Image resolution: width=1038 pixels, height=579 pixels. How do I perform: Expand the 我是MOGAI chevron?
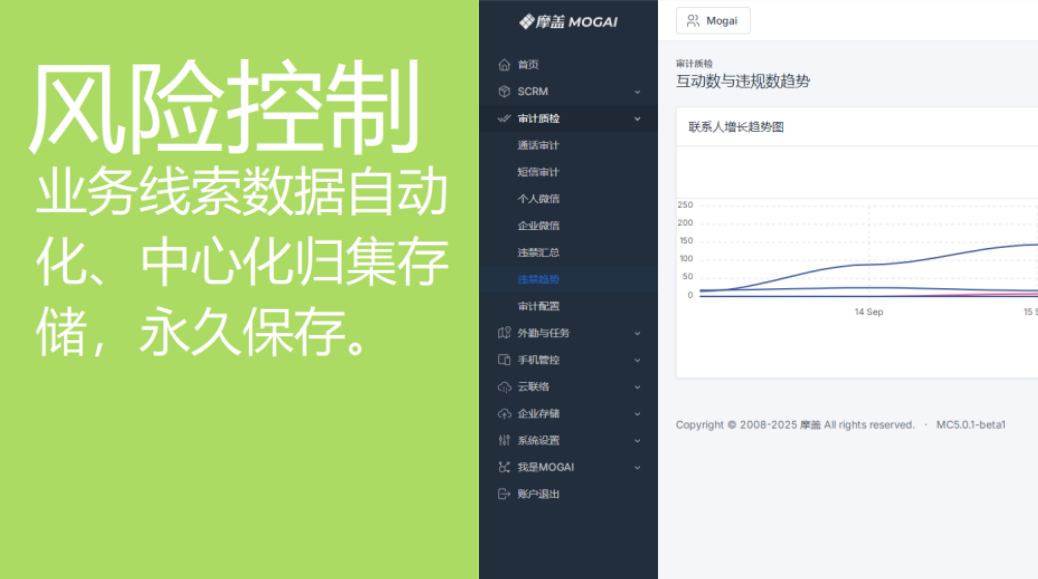tap(637, 467)
